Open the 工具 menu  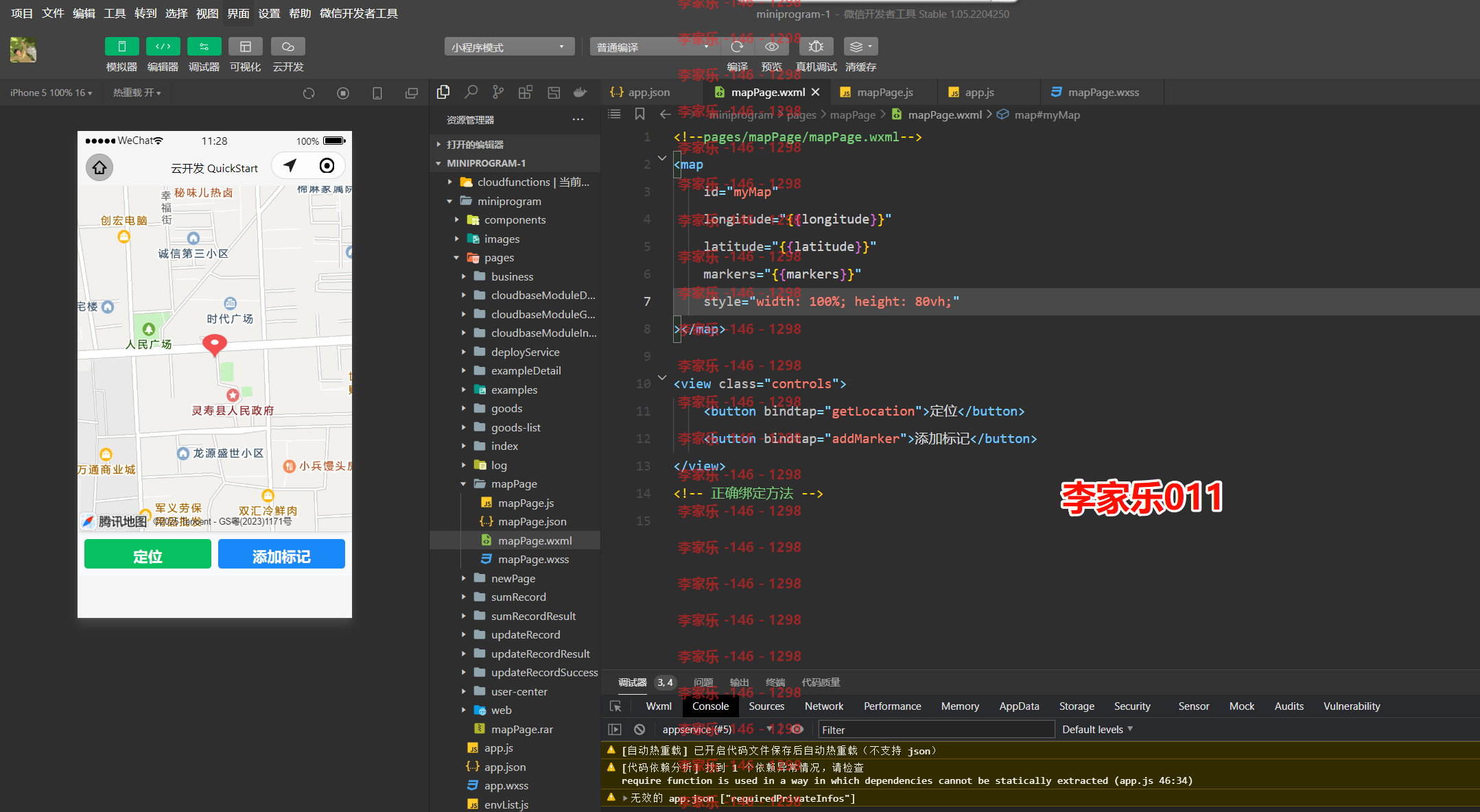(115, 14)
